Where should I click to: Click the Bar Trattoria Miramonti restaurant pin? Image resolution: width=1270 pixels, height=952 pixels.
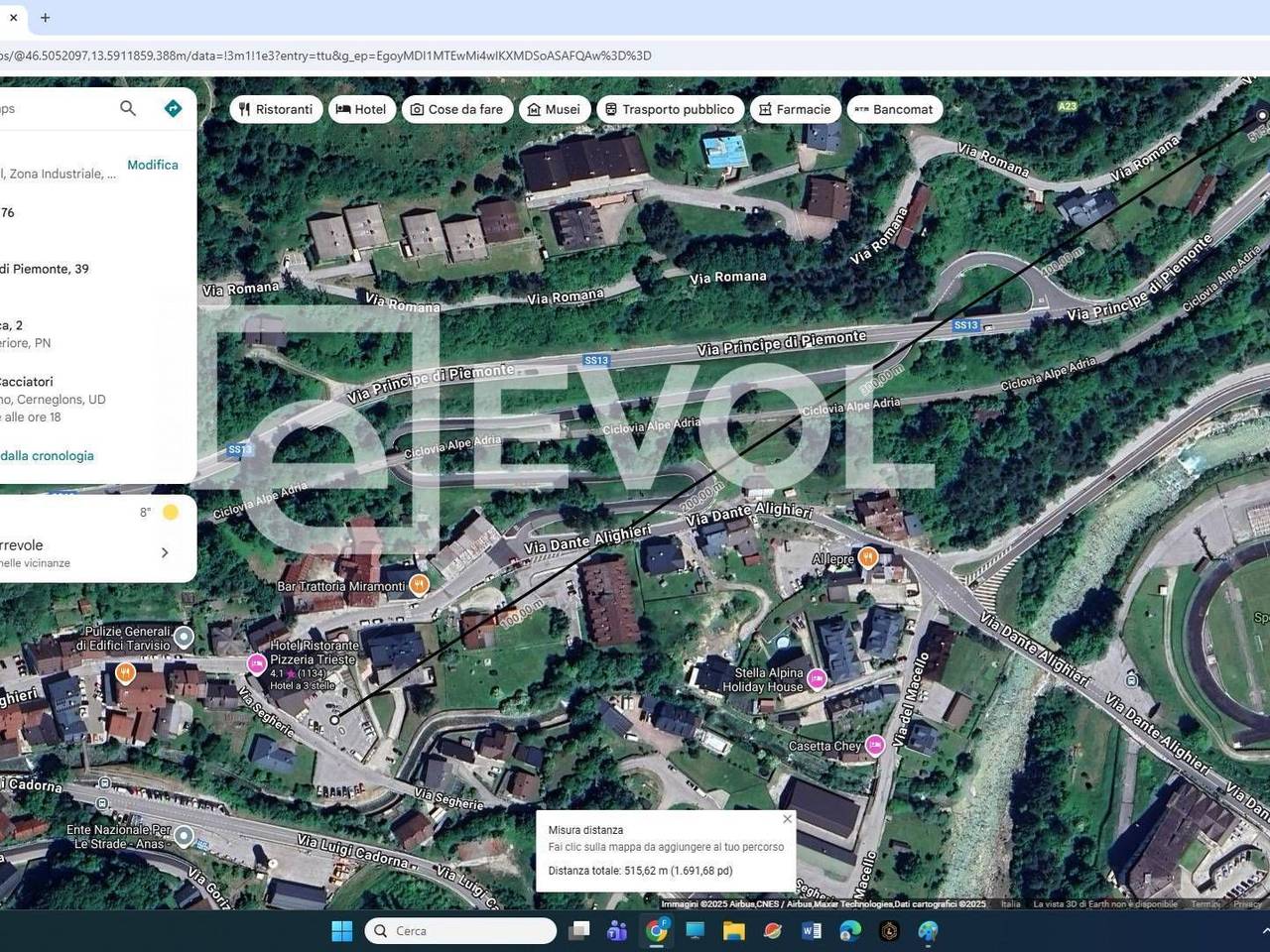[x=419, y=585]
